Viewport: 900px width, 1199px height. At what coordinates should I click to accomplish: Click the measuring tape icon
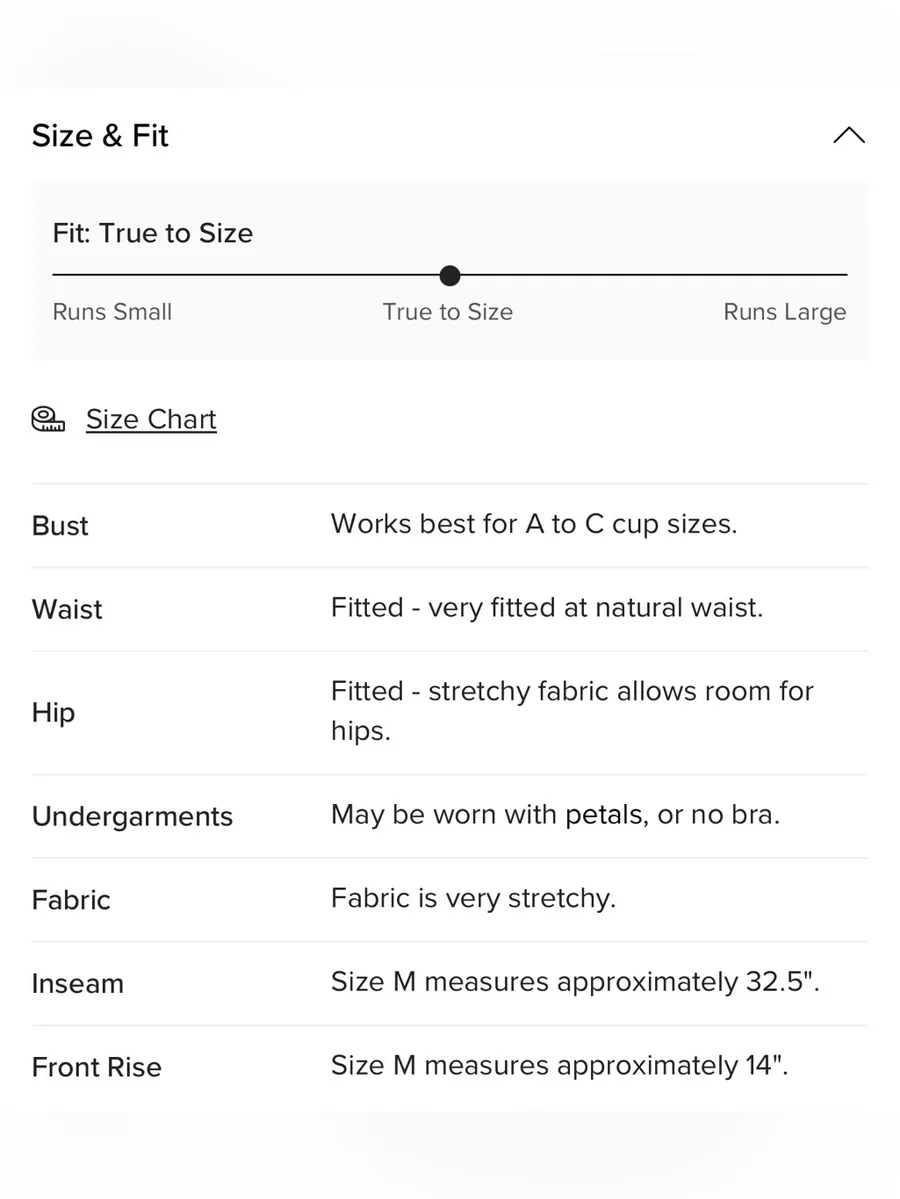click(x=48, y=419)
